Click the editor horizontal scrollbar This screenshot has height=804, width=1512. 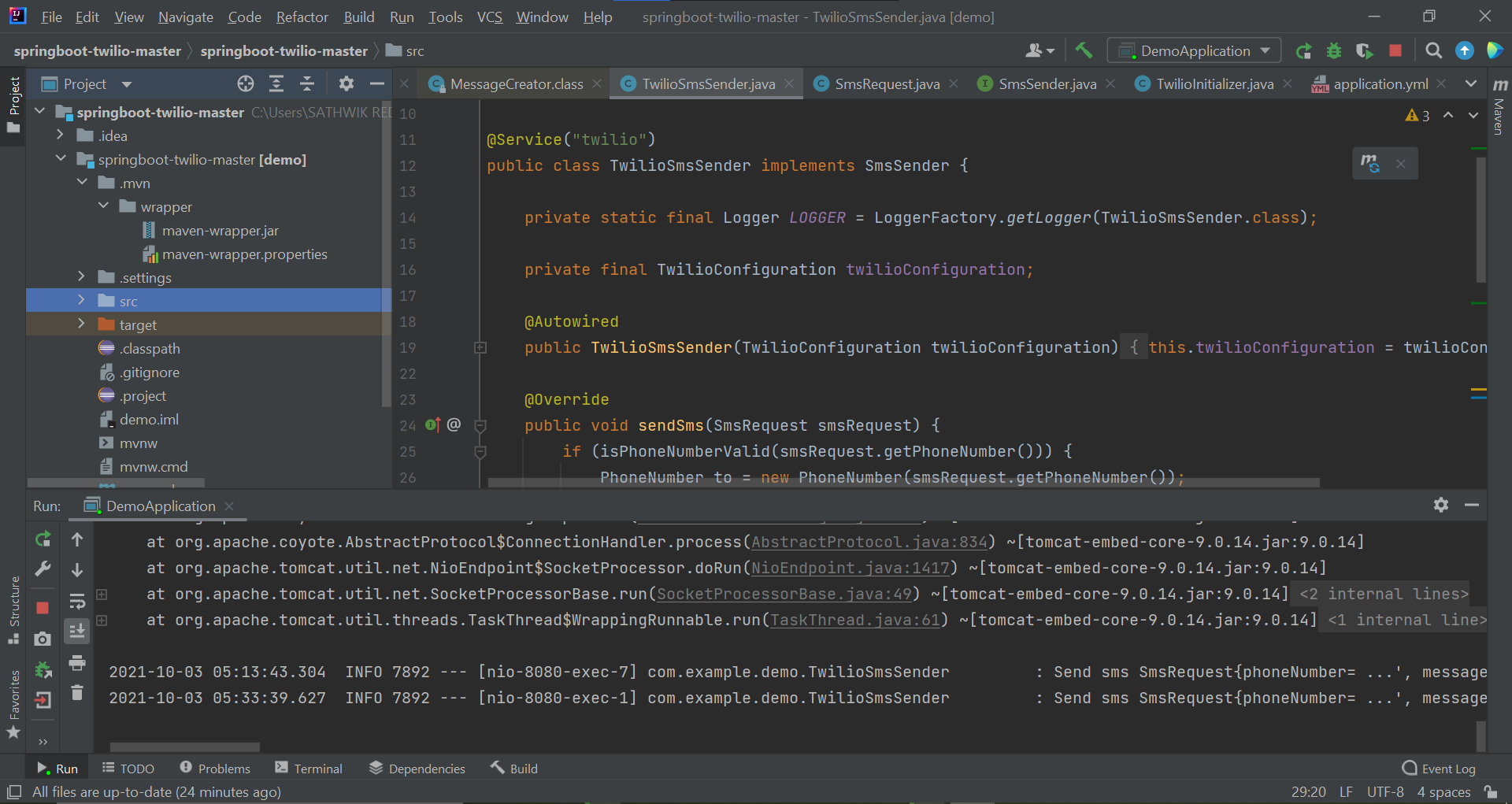click(902, 483)
